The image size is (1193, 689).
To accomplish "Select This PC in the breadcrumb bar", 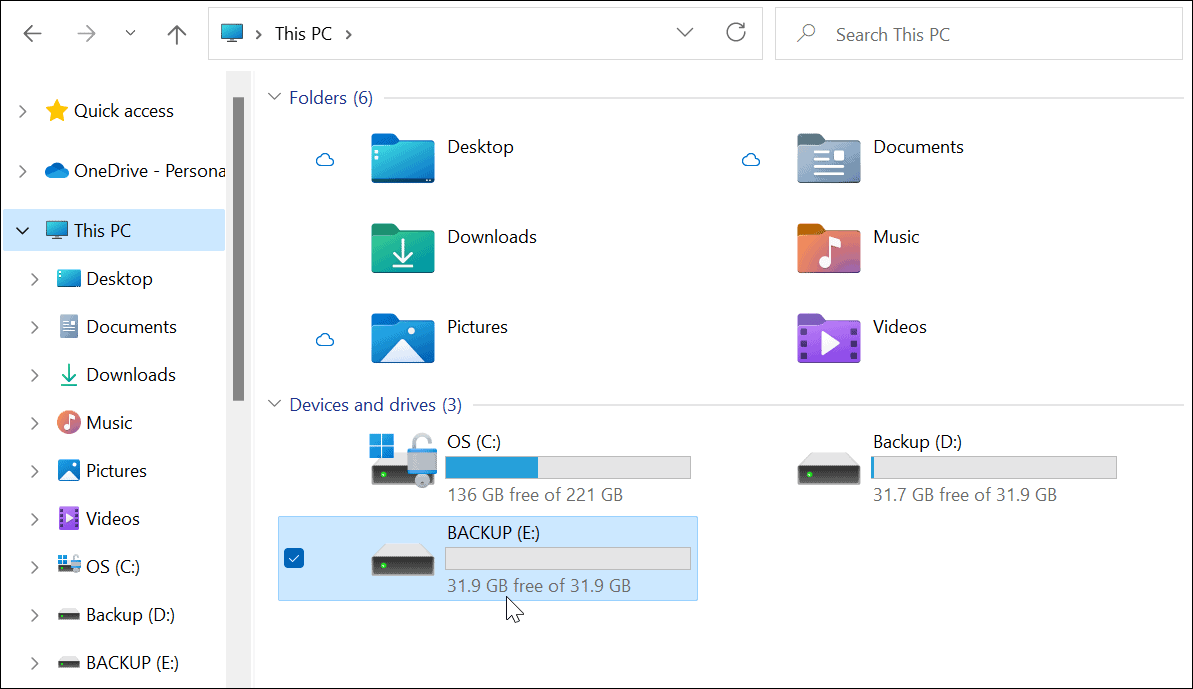I will 302,33.
